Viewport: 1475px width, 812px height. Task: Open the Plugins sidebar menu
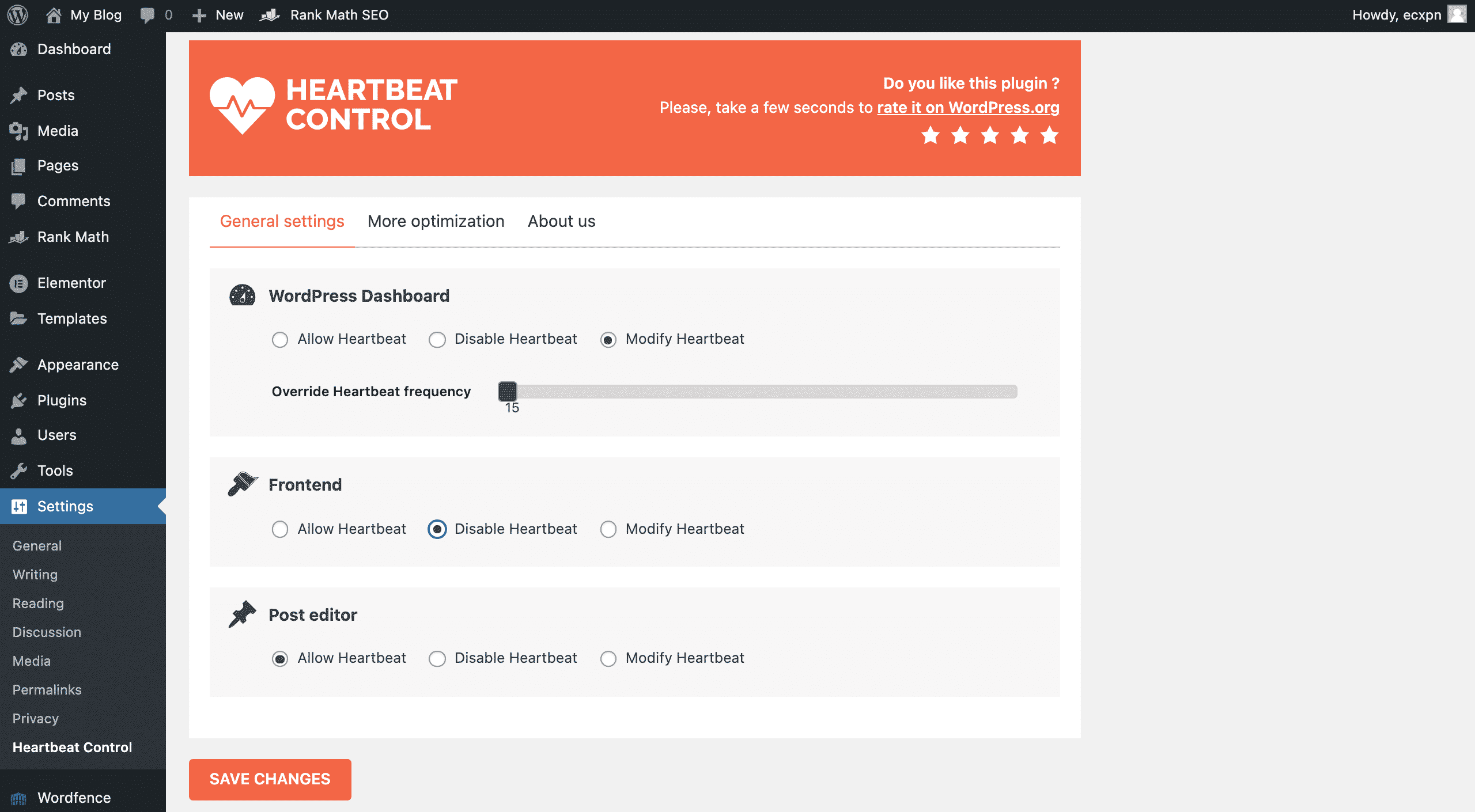[62, 400]
